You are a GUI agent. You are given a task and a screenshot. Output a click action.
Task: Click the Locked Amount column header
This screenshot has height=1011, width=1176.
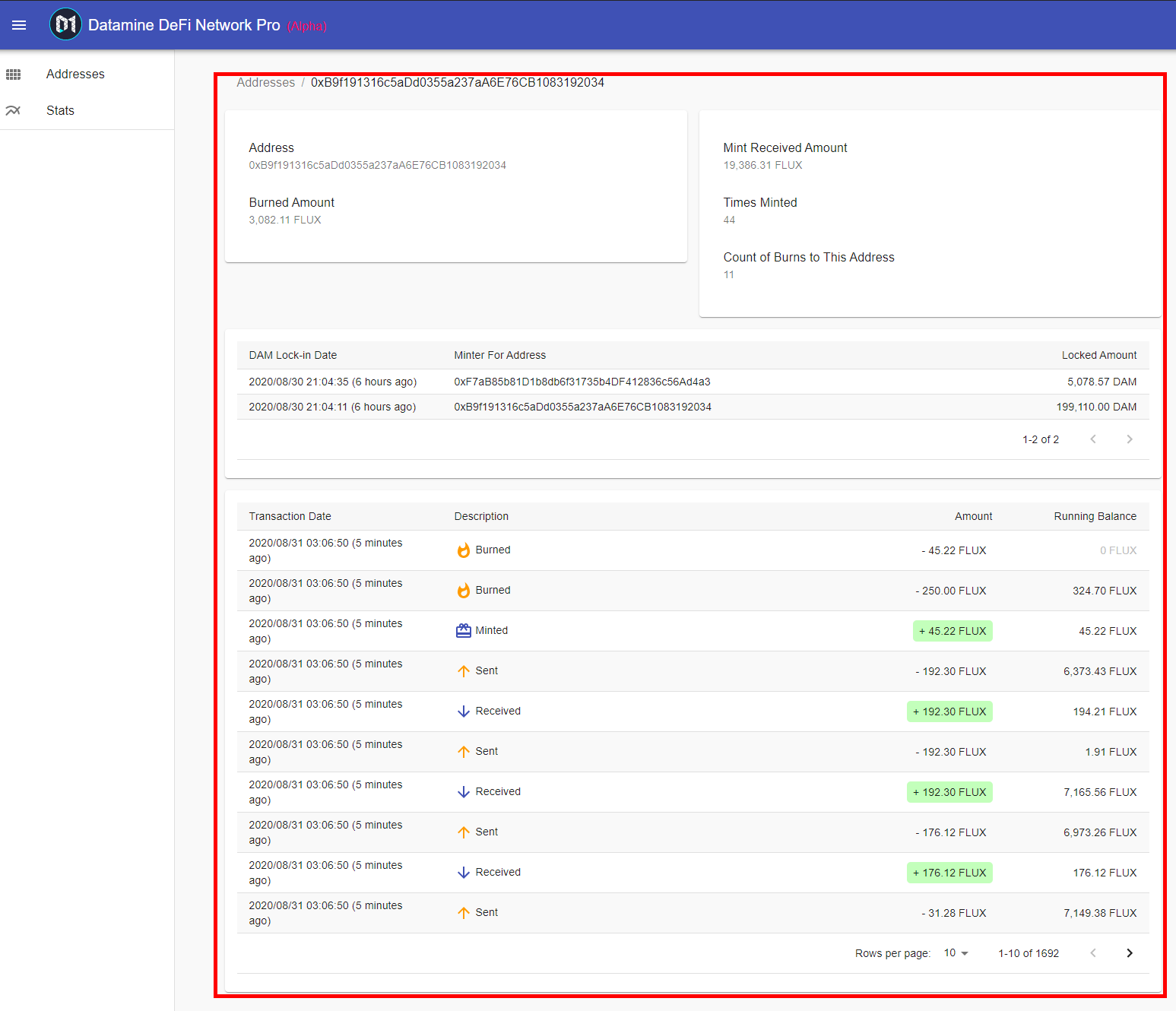click(1099, 355)
